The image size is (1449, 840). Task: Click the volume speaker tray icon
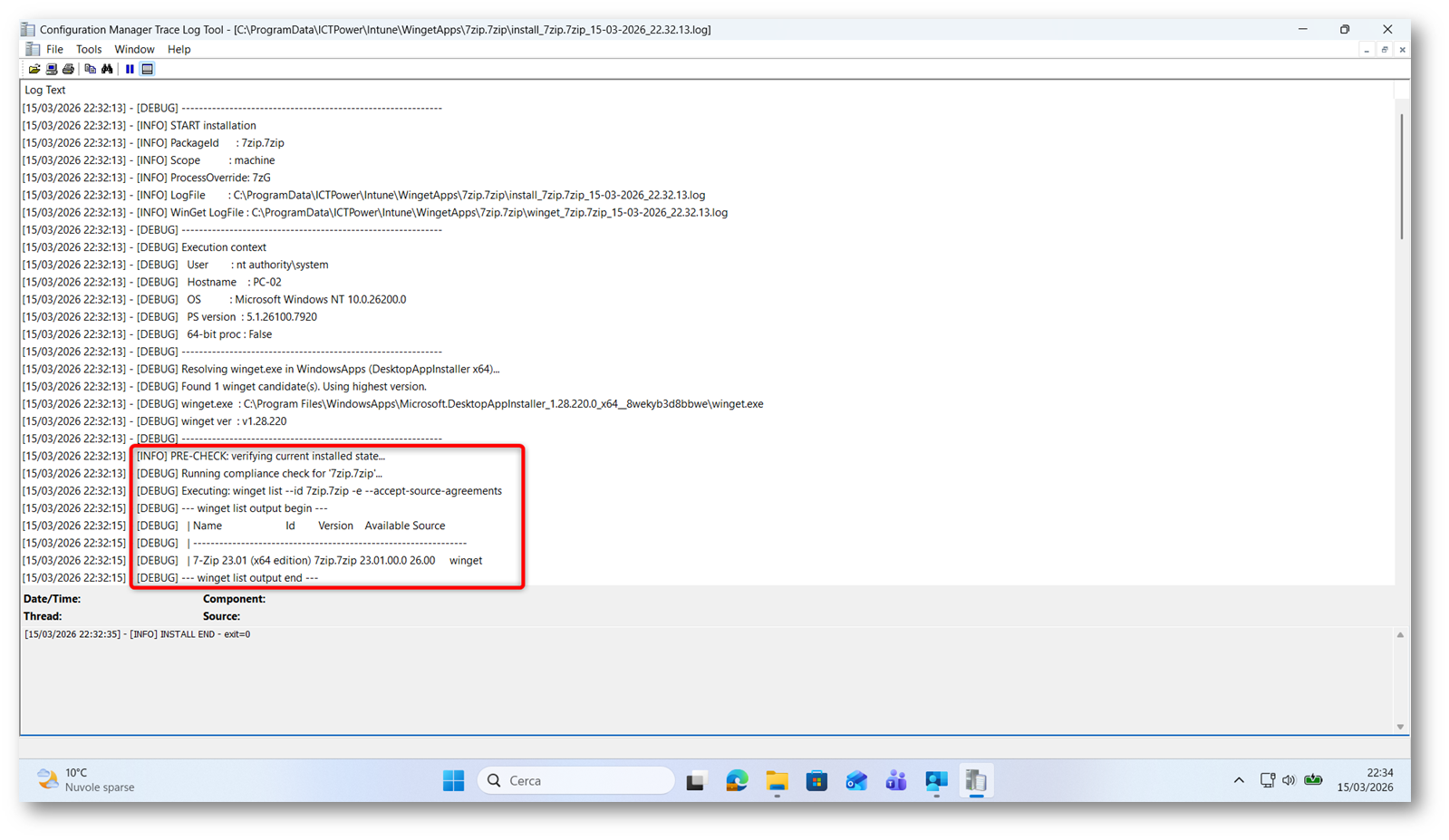point(1289,780)
